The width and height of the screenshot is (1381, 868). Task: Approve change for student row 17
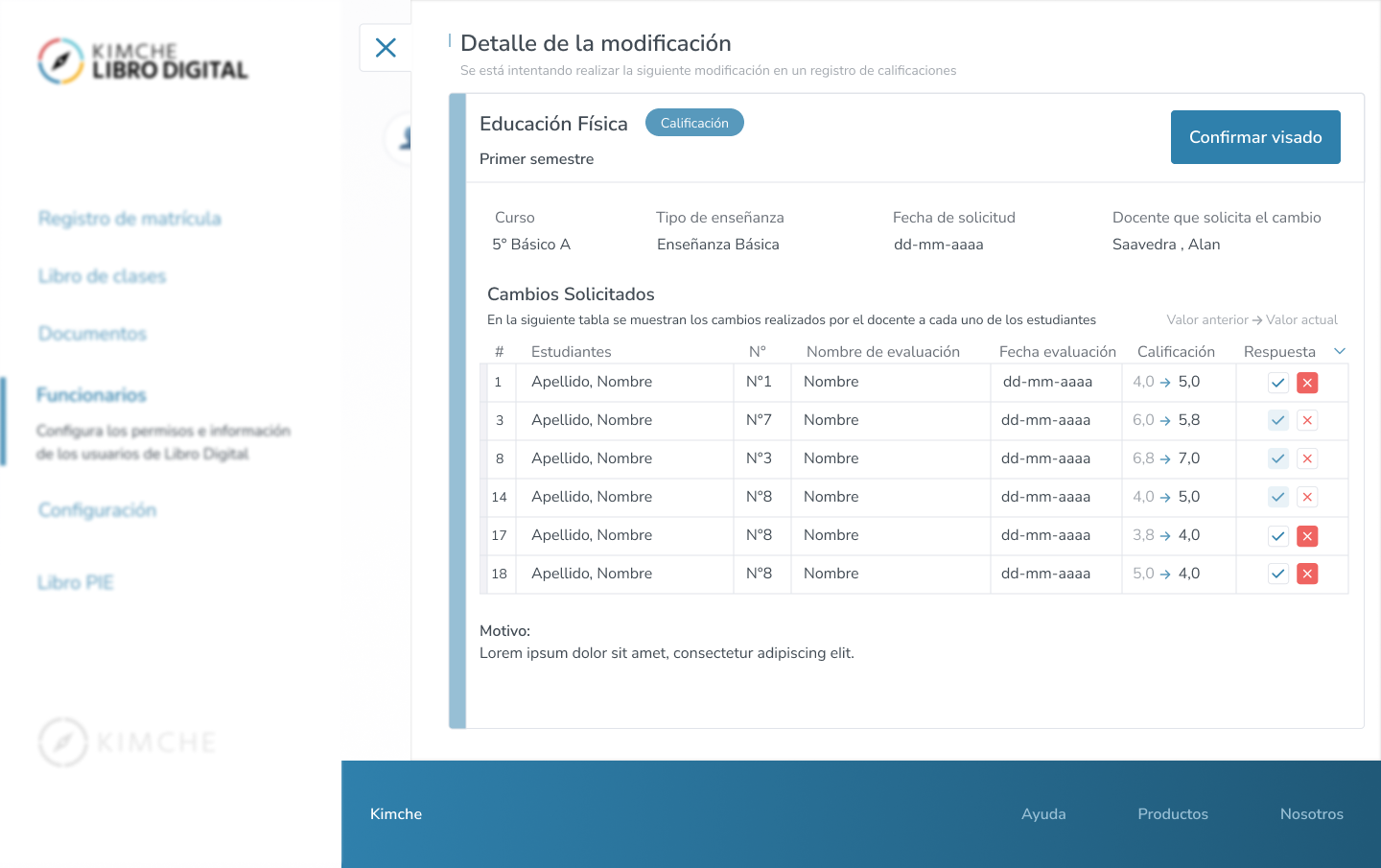pyautogui.click(x=1278, y=536)
